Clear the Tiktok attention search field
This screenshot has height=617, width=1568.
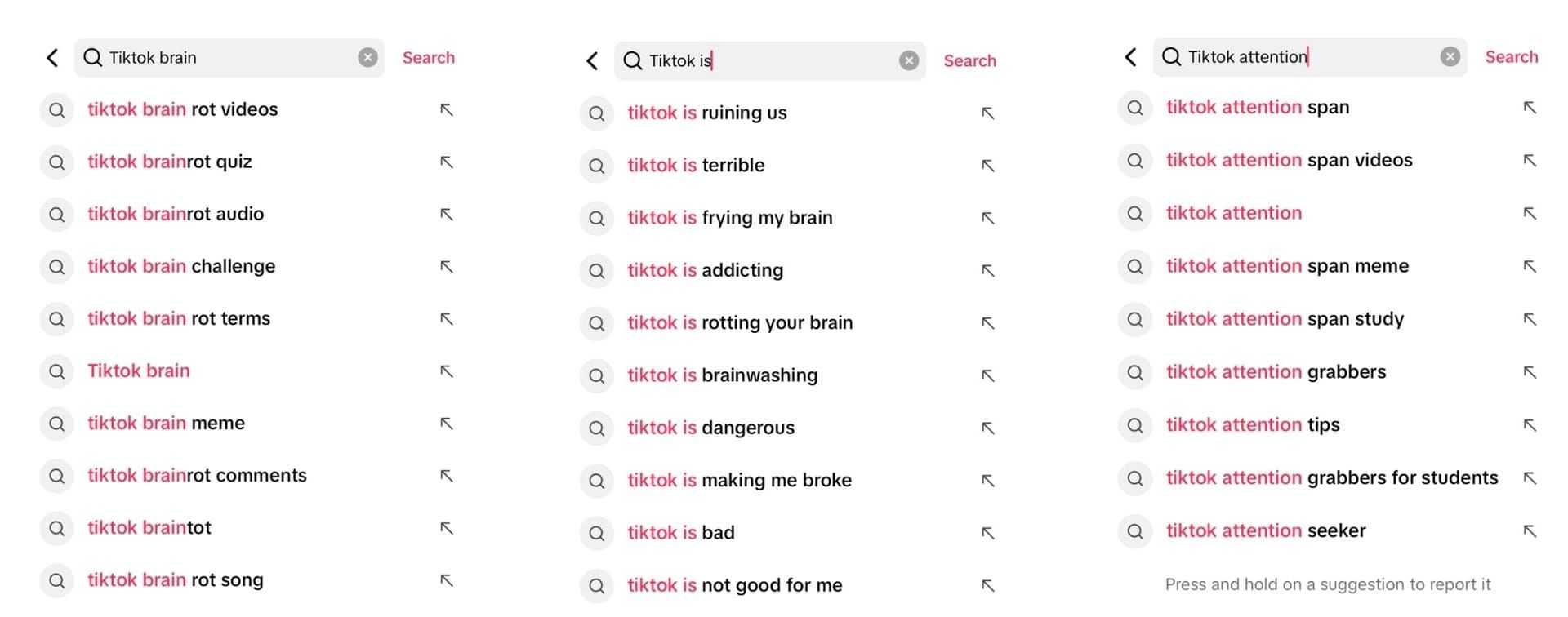coord(1450,56)
